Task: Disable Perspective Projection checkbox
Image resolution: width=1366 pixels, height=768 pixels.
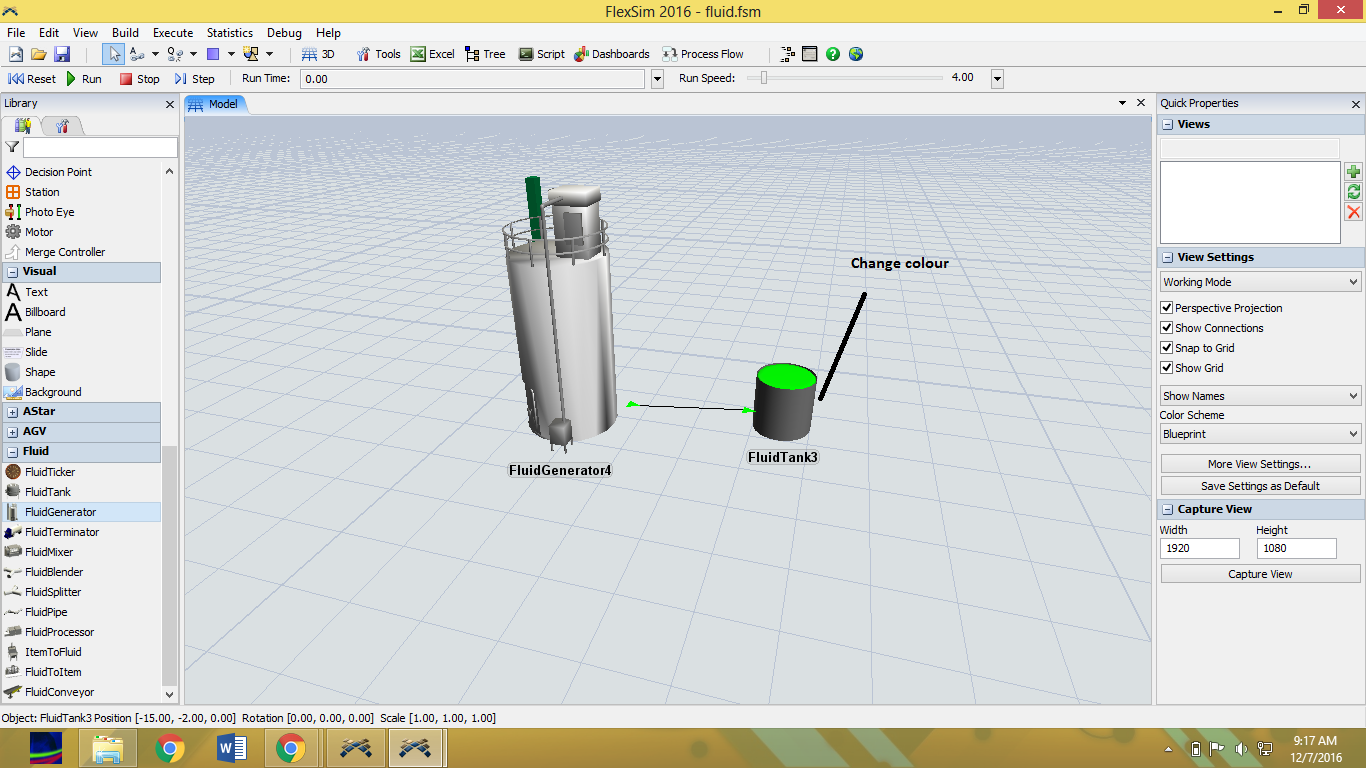Action: (1166, 308)
